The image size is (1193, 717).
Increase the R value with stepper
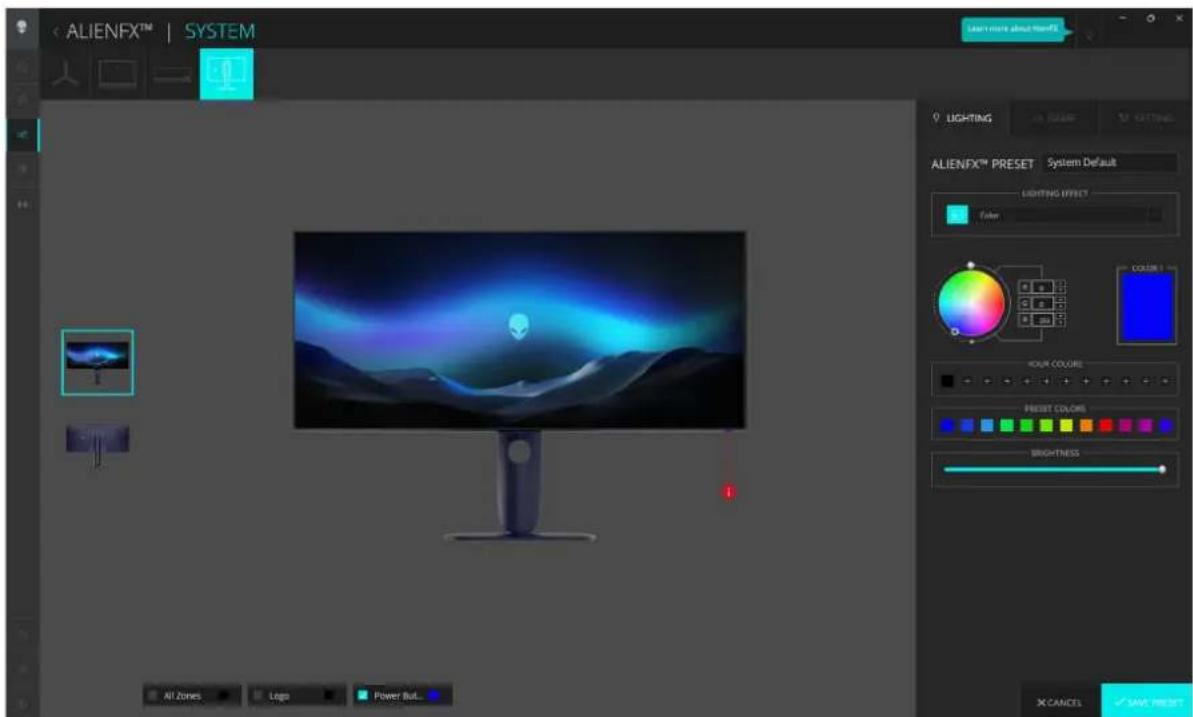(1061, 284)
